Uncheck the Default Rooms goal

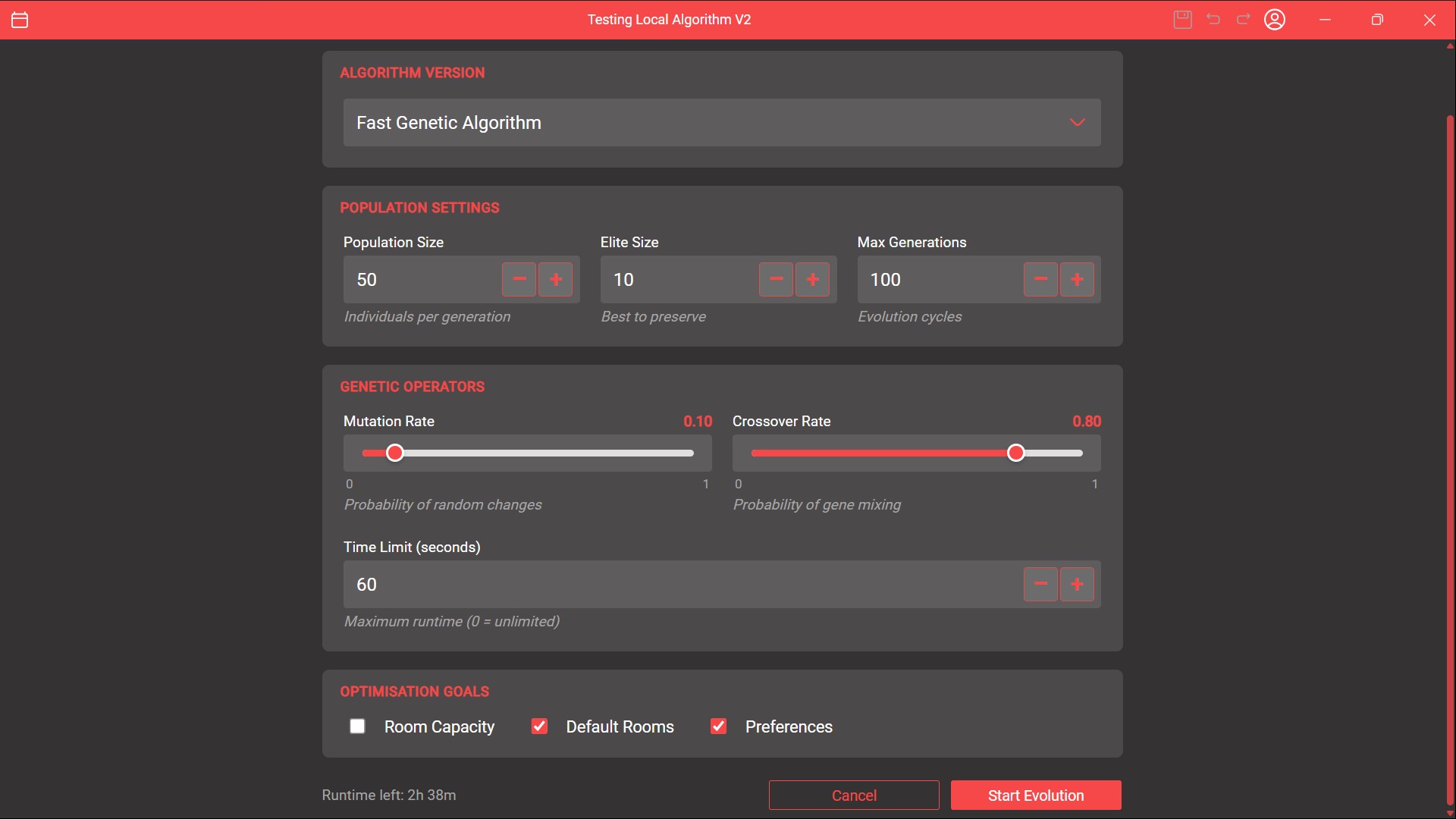tap(539, 726)
